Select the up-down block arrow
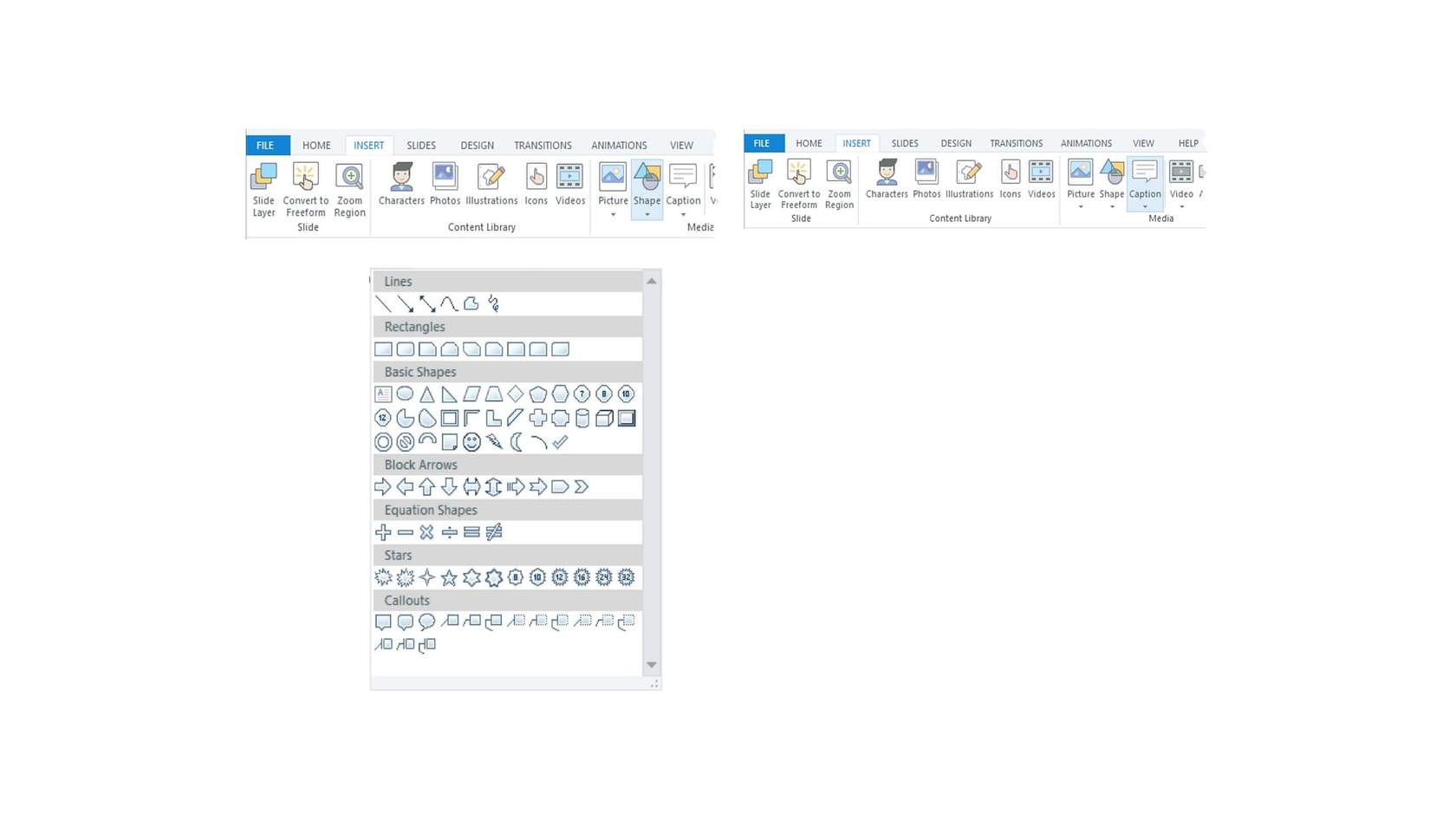 pyautogui.click(x=493, y=487)
